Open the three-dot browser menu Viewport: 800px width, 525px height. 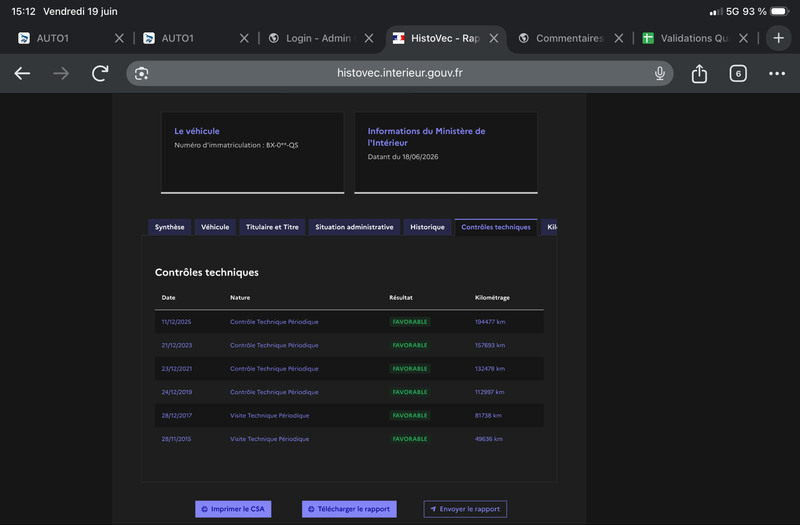(777, 73)
